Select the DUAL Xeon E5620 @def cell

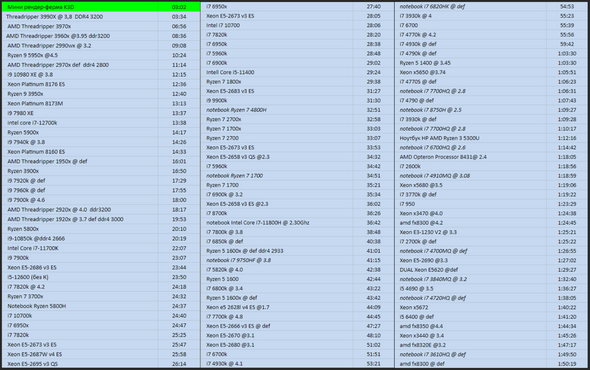[471, 270]
